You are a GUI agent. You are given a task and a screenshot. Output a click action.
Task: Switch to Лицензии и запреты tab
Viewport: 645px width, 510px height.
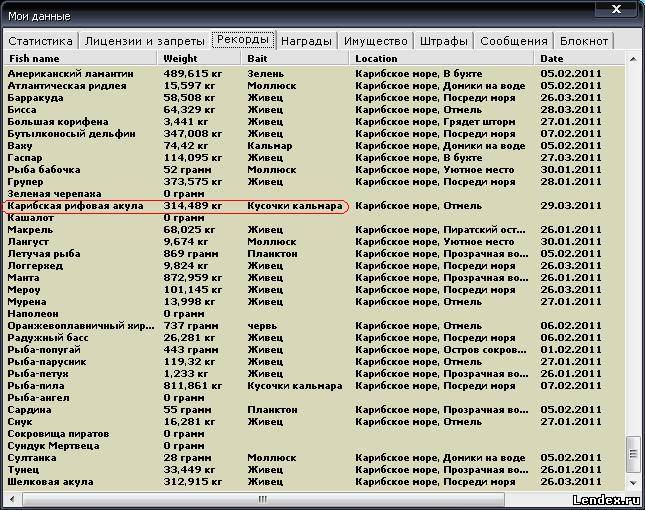[x=144, y=41]
